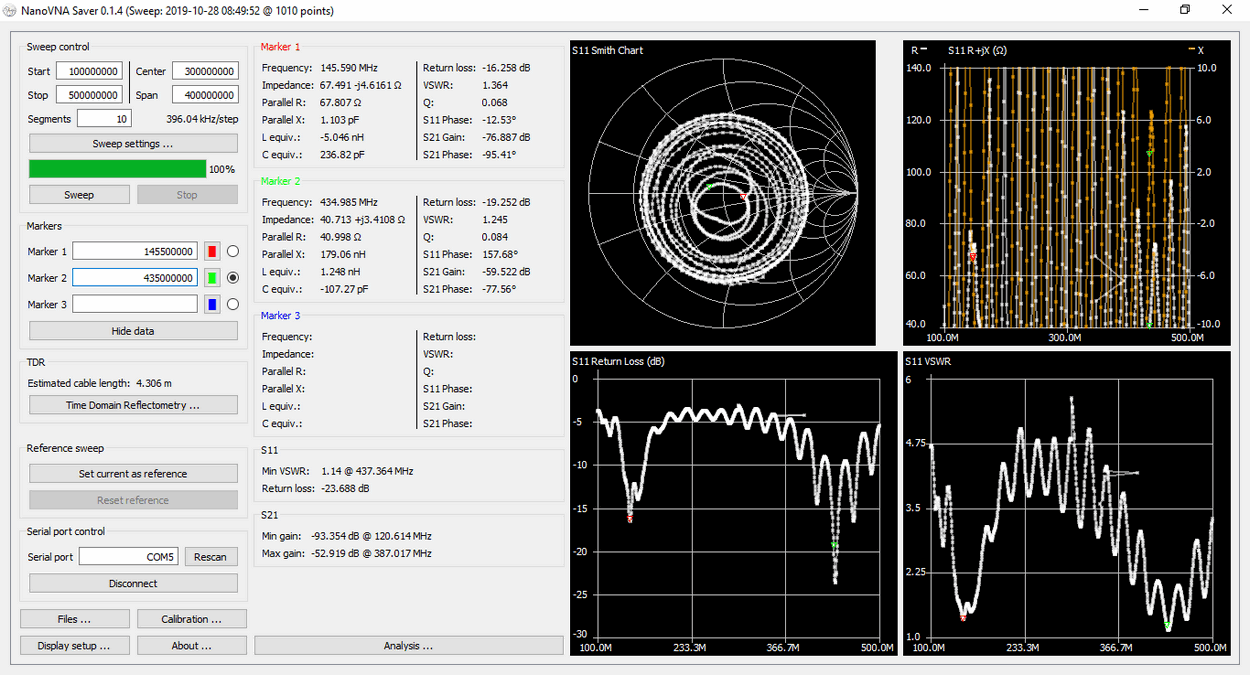Open the green Marker 2 color picker
This screenshot has width=1250, height=675.
(212, 278)
